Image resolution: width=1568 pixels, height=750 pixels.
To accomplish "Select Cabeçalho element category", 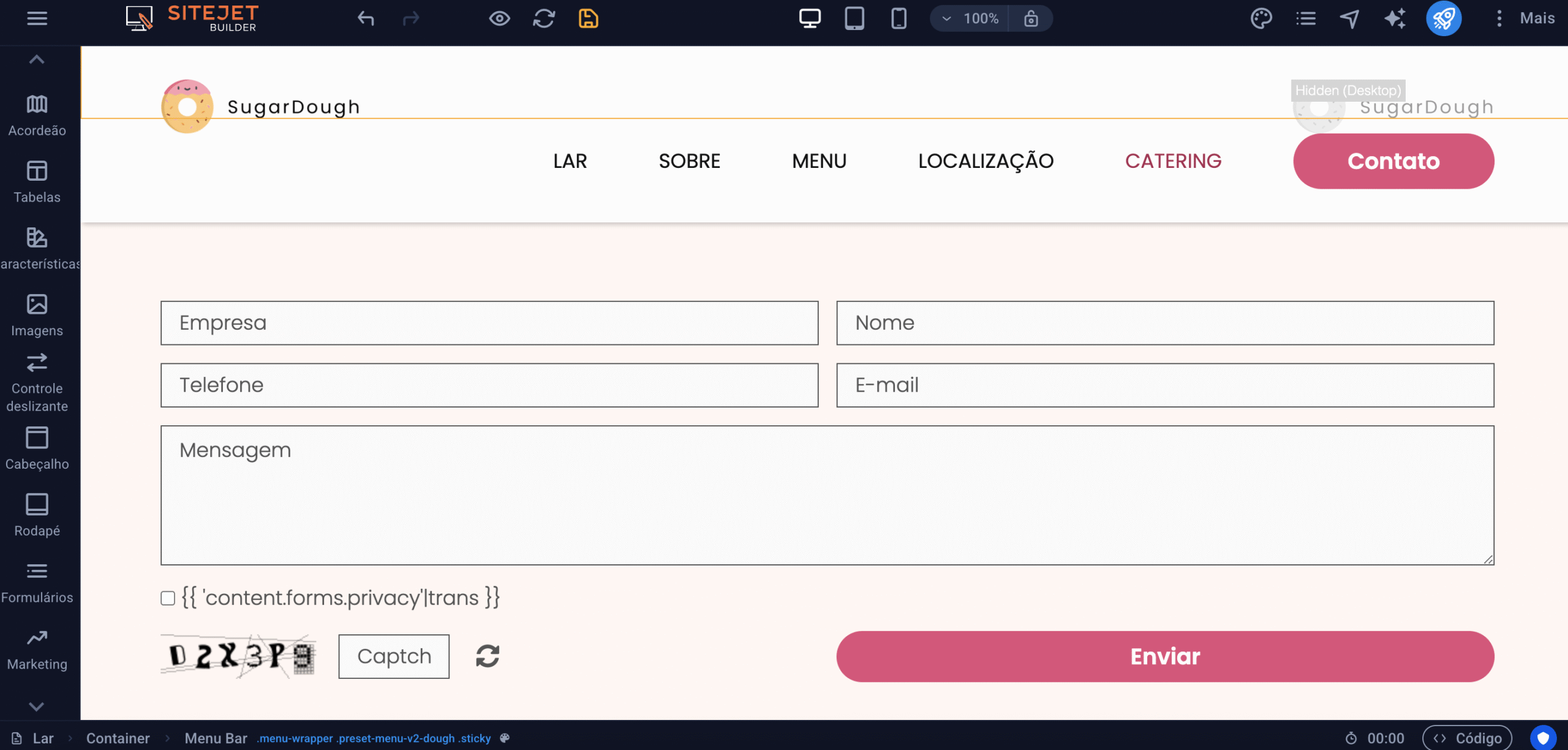I will point(37,449).
